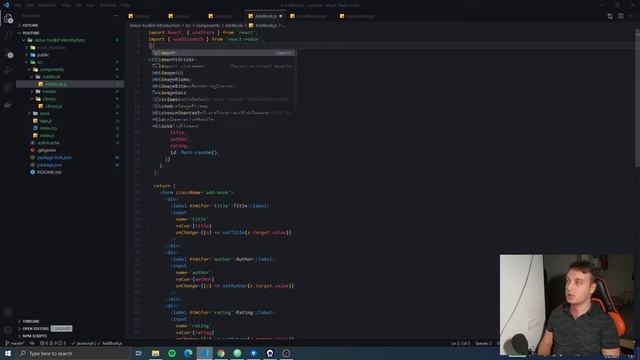Open the View menu
This screenshot has width=640, height=360.
66,5
